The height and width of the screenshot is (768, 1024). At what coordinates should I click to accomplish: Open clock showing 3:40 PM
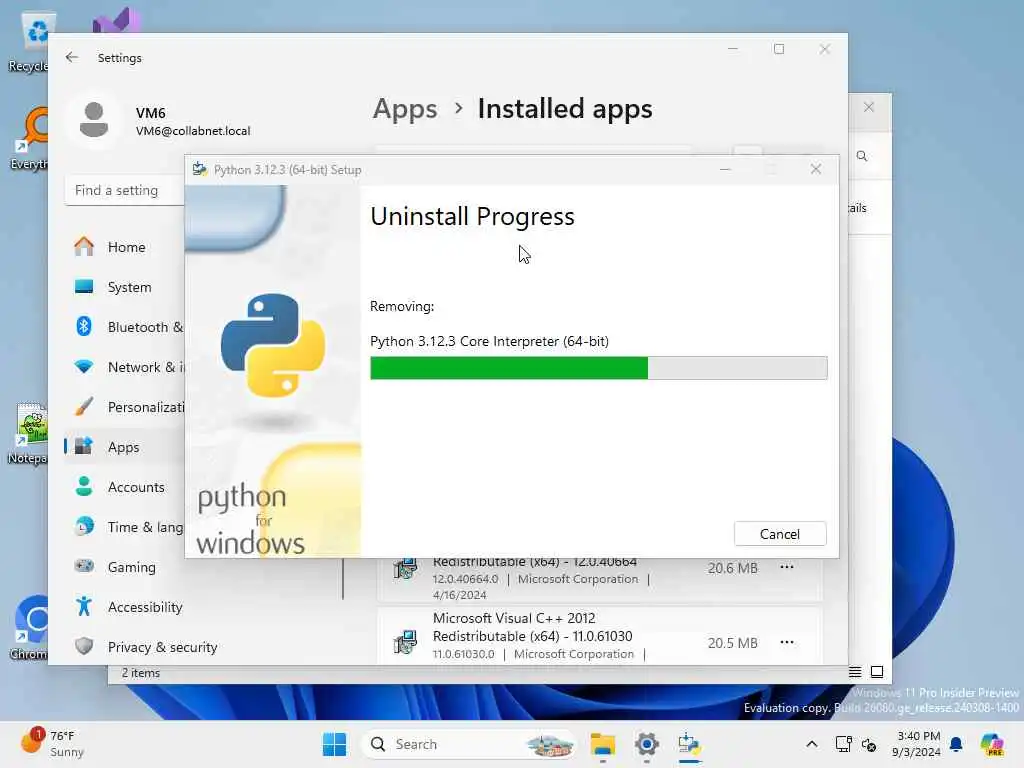click(x=918, y=744)
